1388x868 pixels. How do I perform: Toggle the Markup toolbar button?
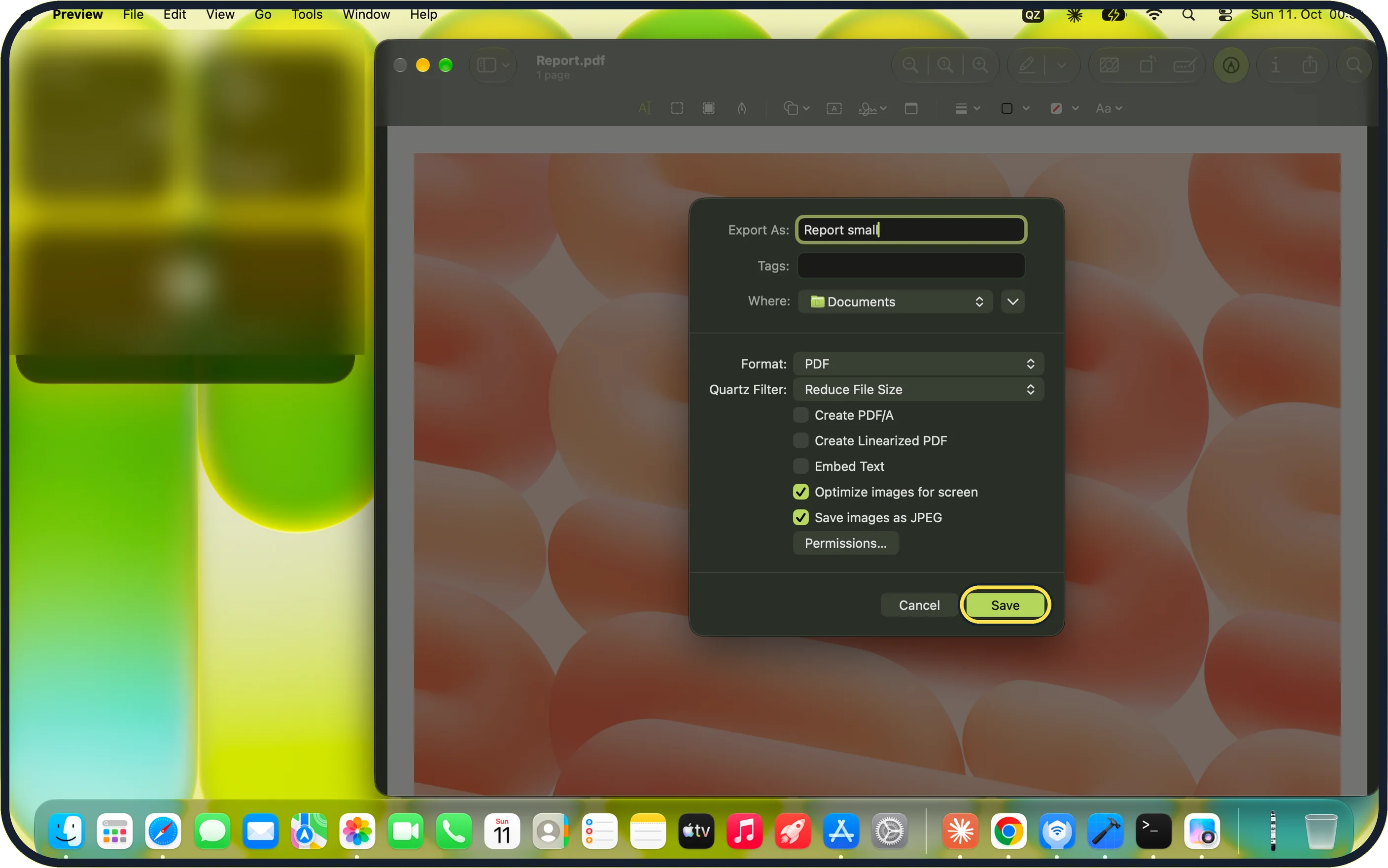pyautogui.click(x=1231, y=65)
